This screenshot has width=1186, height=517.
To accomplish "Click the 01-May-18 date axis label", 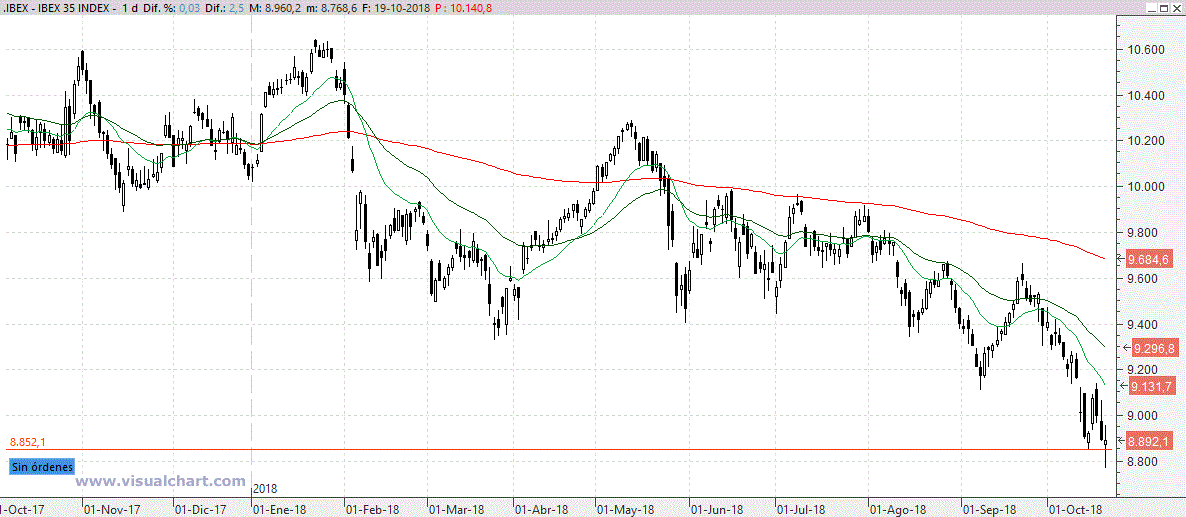I will pyautogui.click(x=626, y=509).
